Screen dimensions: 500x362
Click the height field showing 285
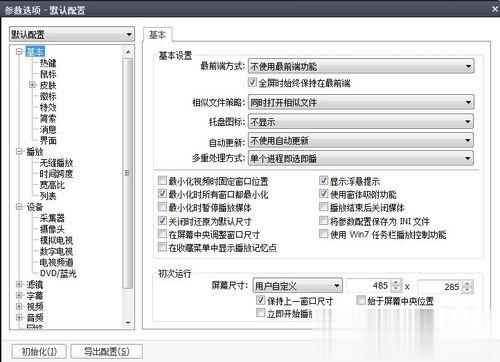tap(439, 286)
